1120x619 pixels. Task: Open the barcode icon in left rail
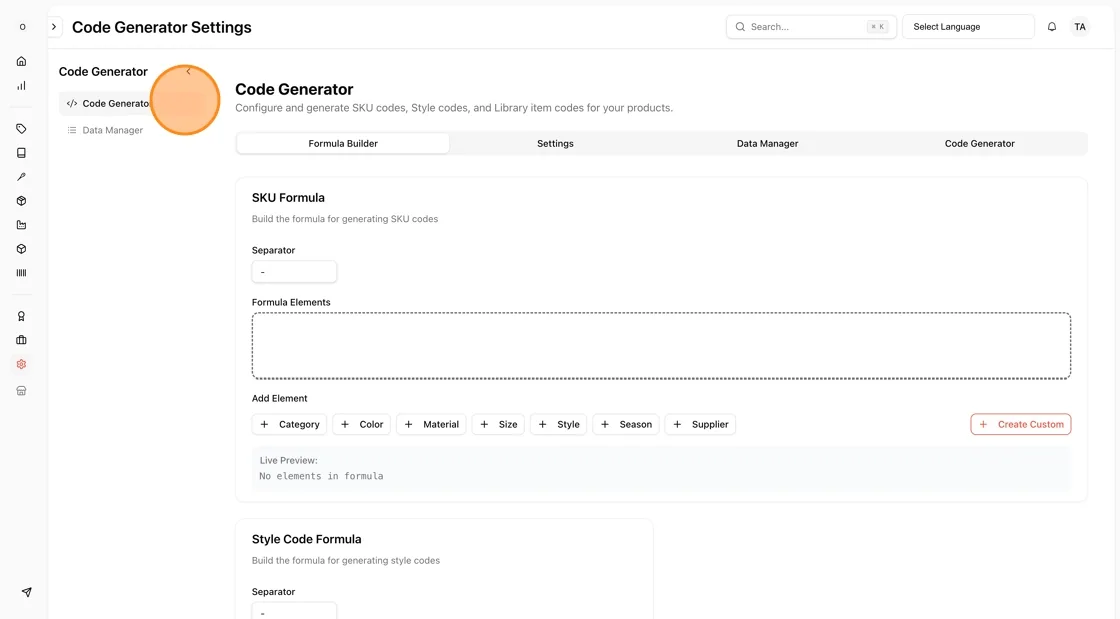pyautogui.click(x=21, y=273)
